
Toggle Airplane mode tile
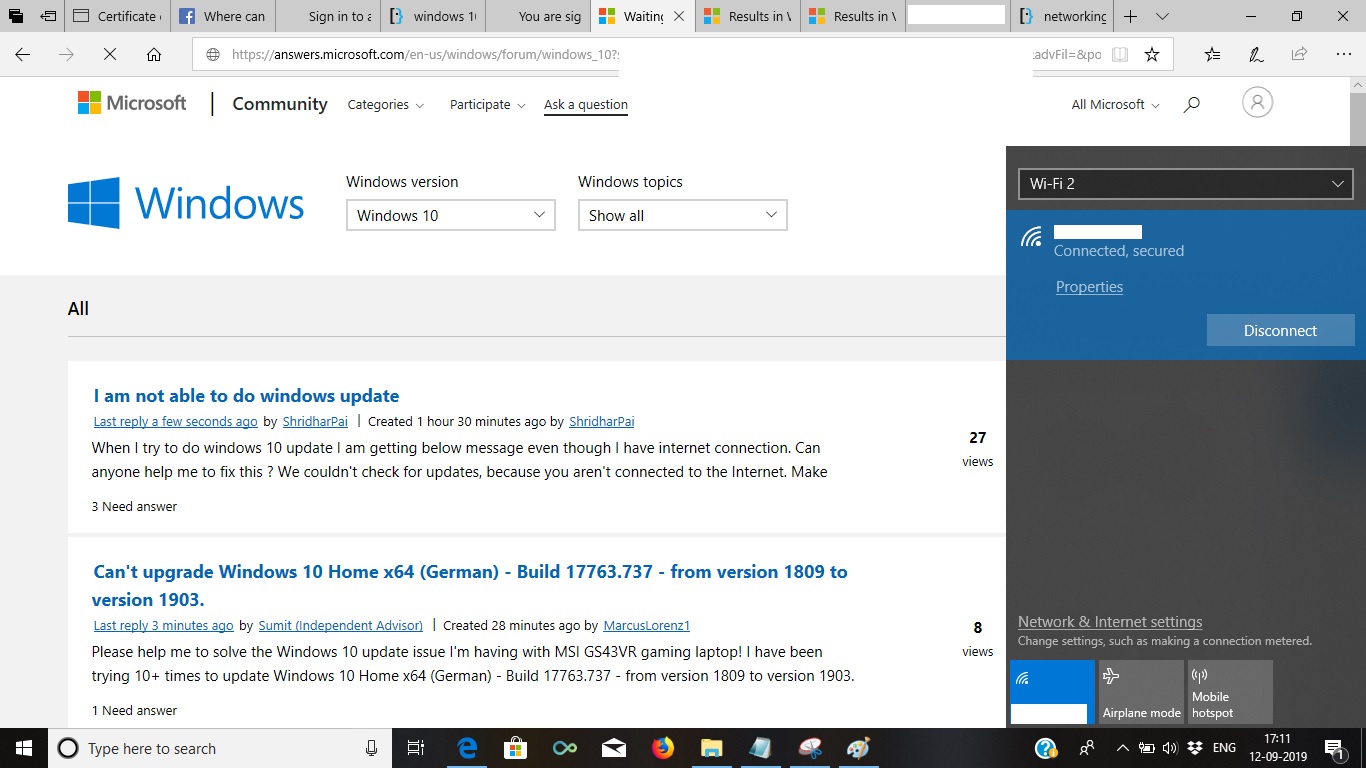[1141, 692]
